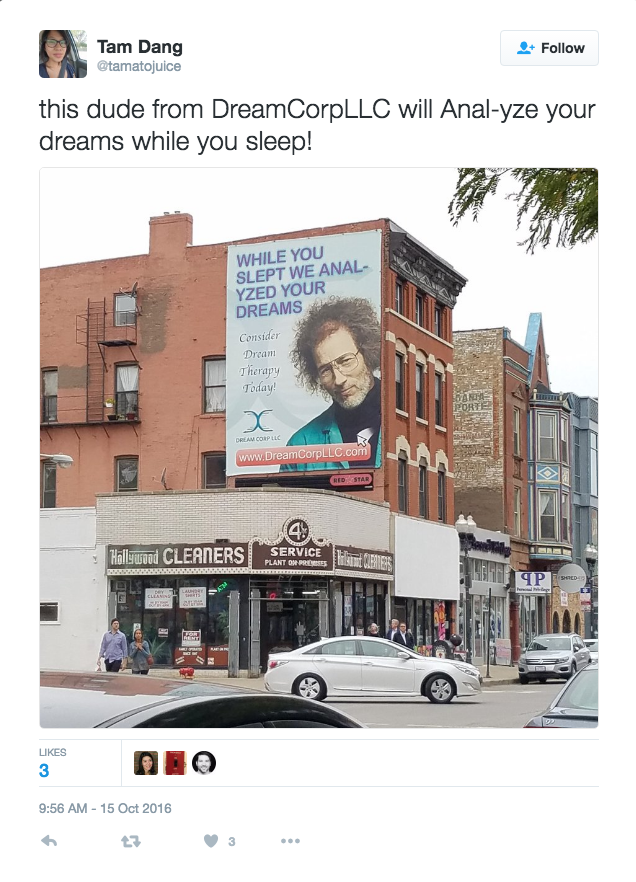Open the 9:56 AM timestamp link
Image resolution: width=636 pixels, height=882 pixels.
105,808
